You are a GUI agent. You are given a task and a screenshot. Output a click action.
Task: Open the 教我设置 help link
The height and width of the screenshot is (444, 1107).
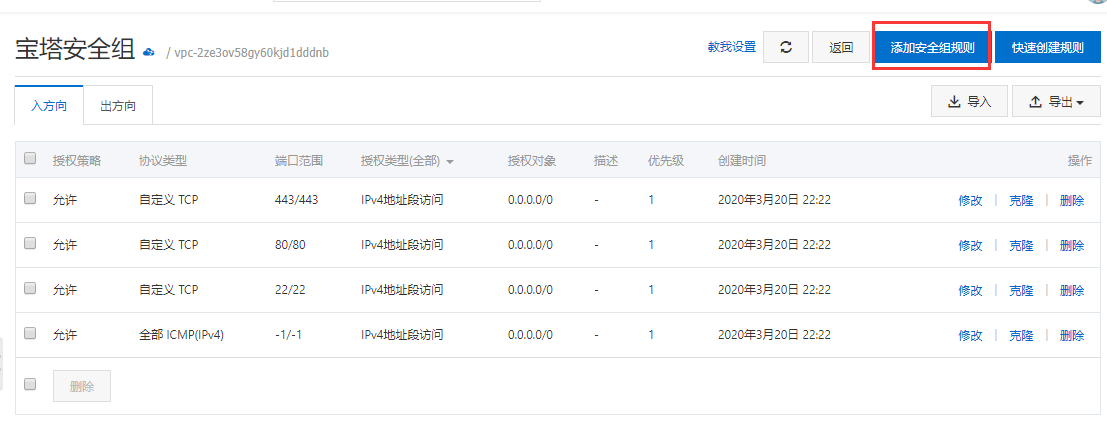(x=732, y=47)
